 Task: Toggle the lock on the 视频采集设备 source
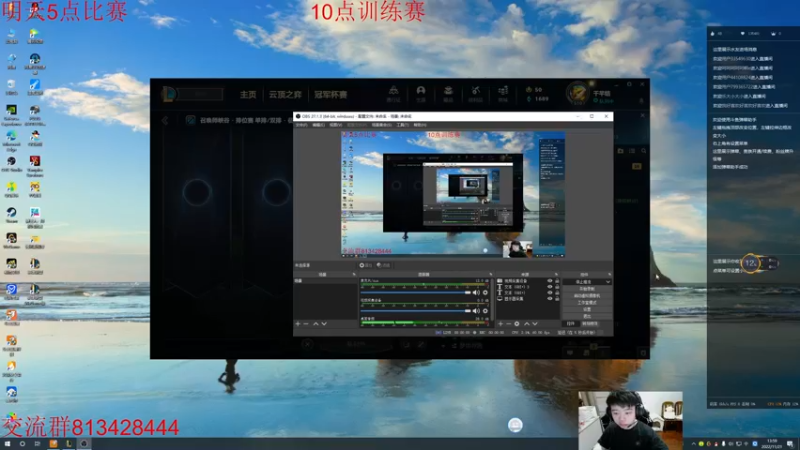[557, 281]
